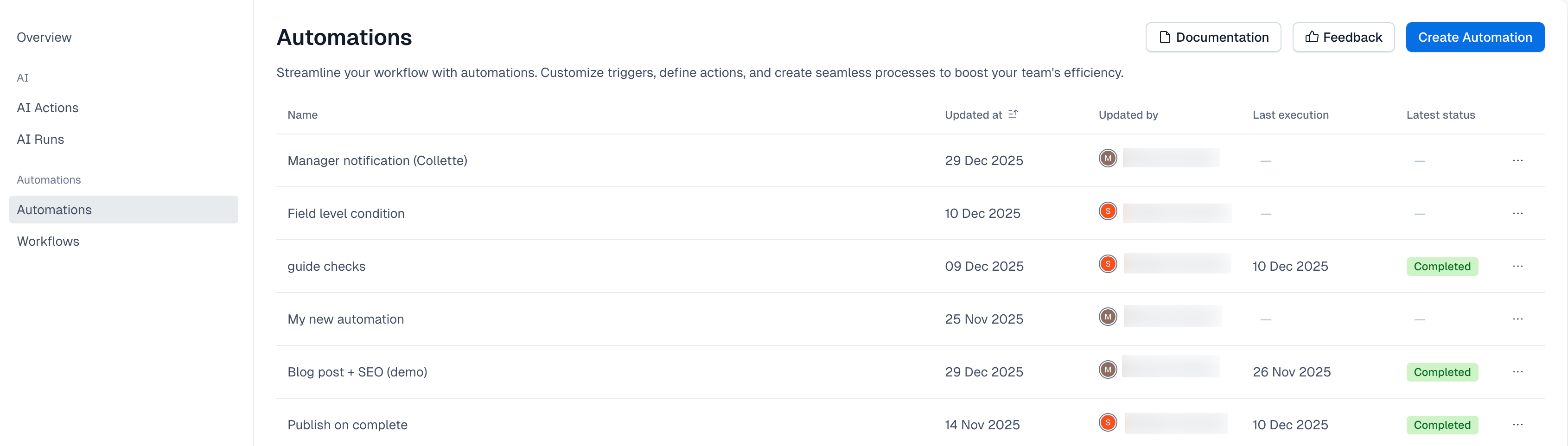The width and height of the screenshot is (1568, 446).
Task: Open the options menu for Blog post + SEO (demo)
Action: click(x=1517, y=372)
